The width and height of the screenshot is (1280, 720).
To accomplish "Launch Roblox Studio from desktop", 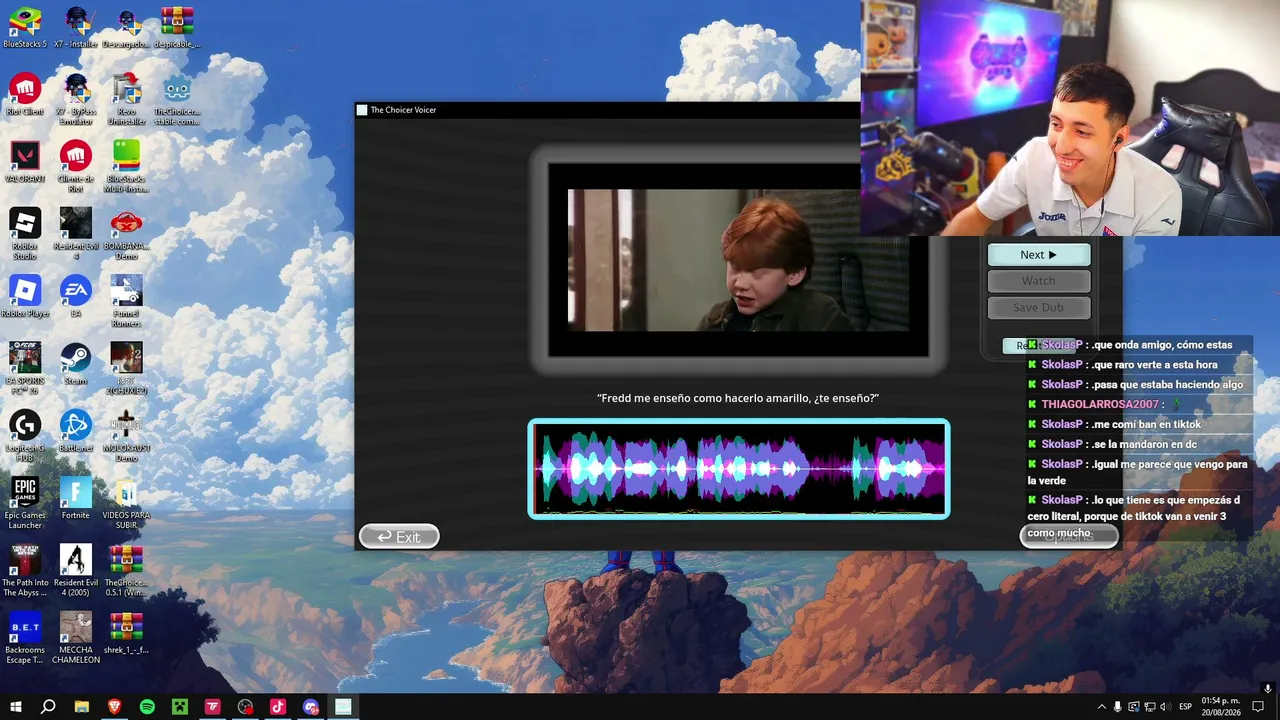I will [25, 234].
